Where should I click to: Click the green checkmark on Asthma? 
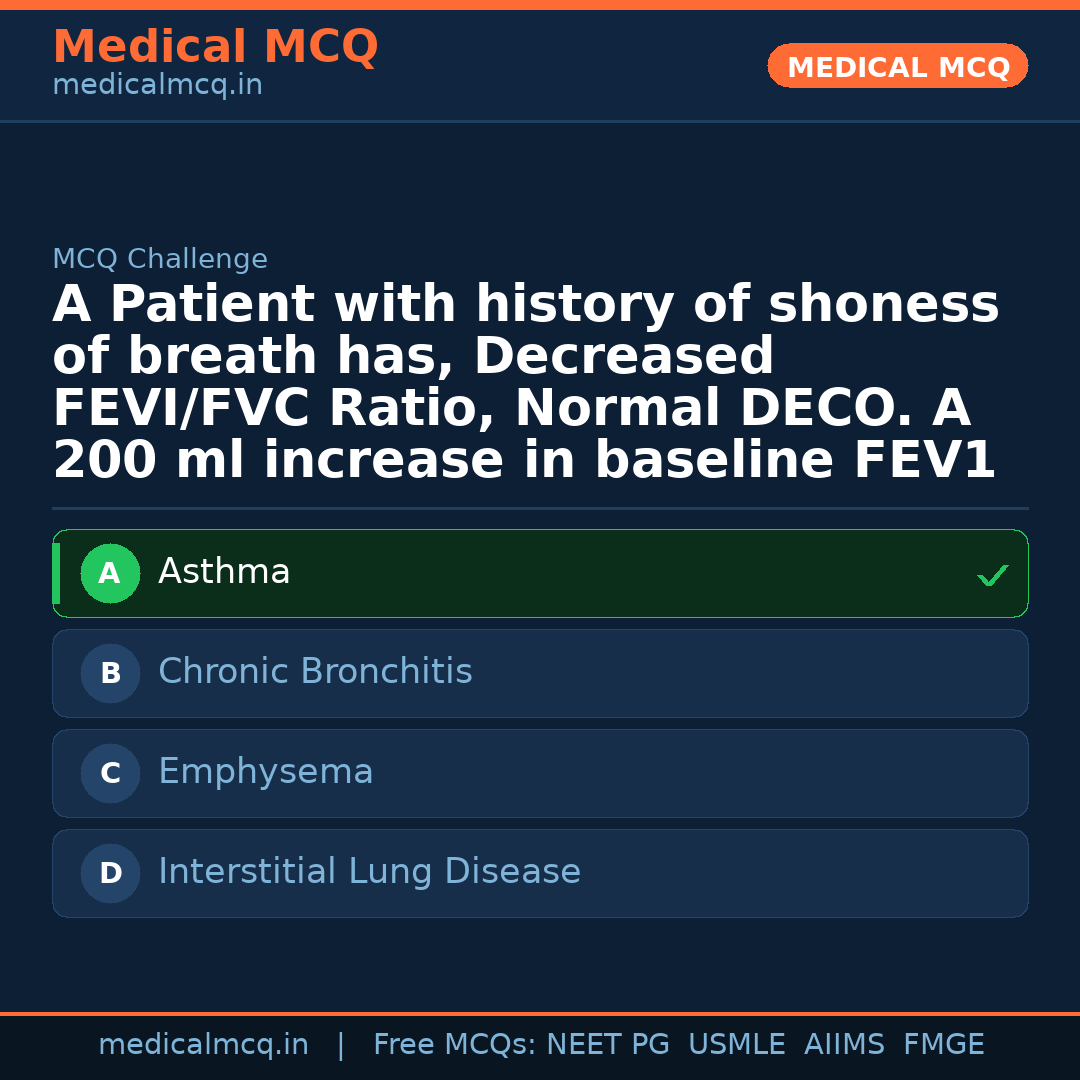tap(992, 575)
